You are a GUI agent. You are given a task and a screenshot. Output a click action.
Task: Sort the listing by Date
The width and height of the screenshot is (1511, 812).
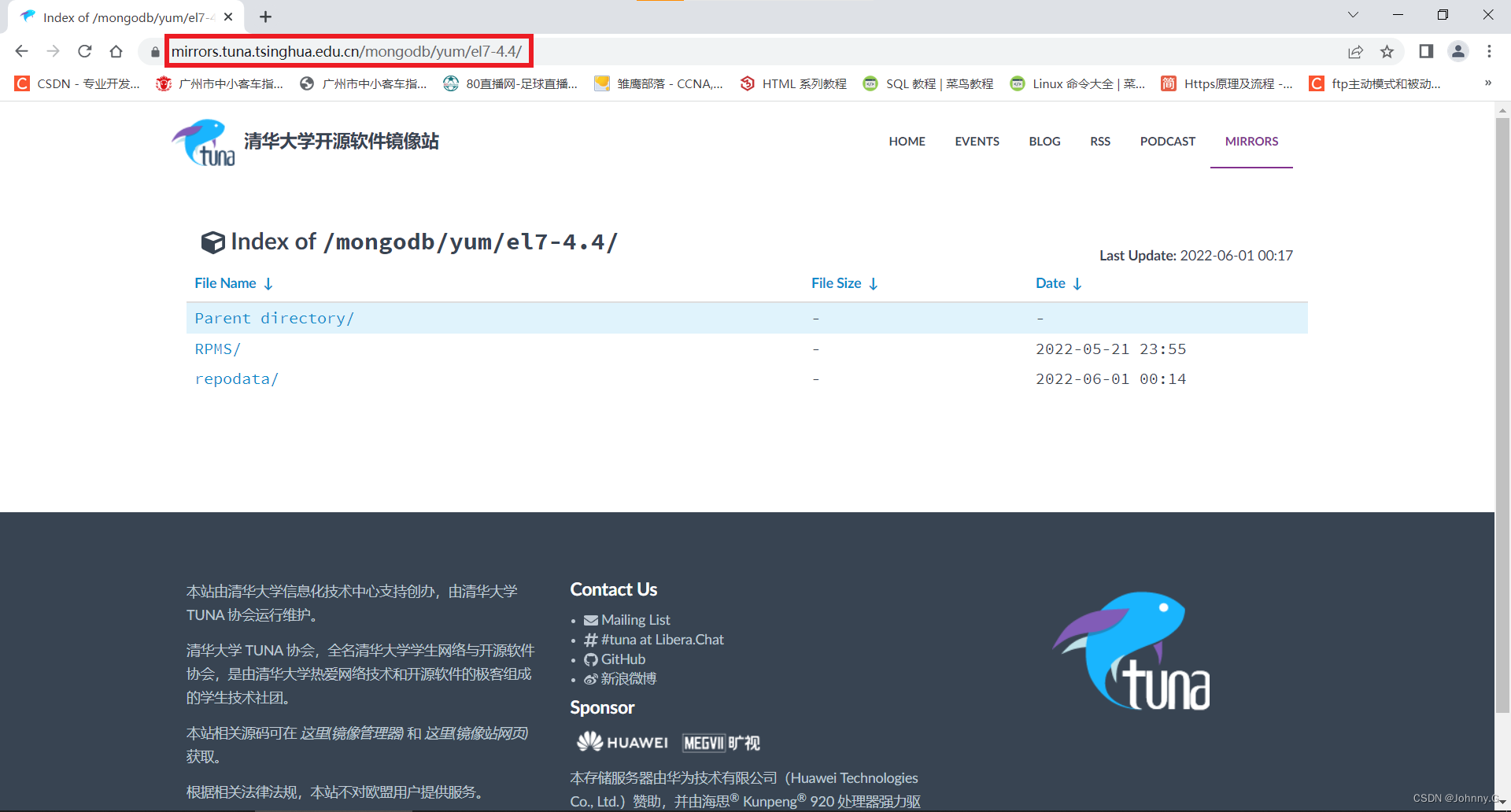[1058, 283]
